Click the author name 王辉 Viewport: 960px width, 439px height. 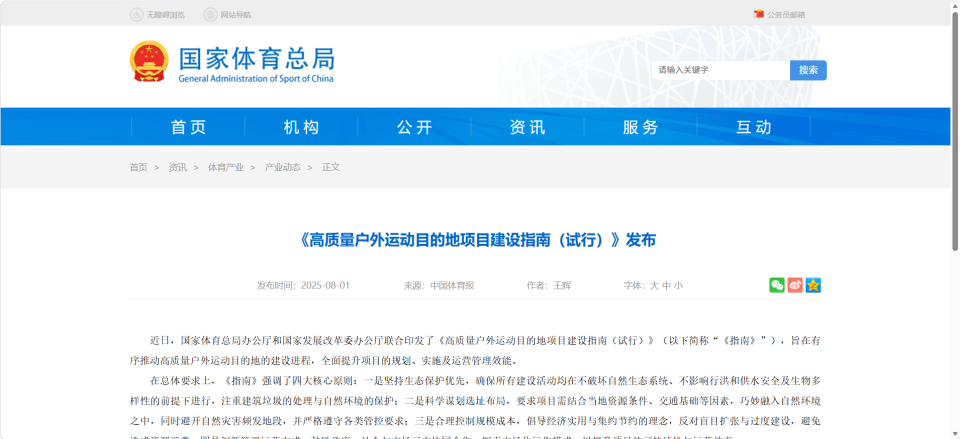[562, 285]
